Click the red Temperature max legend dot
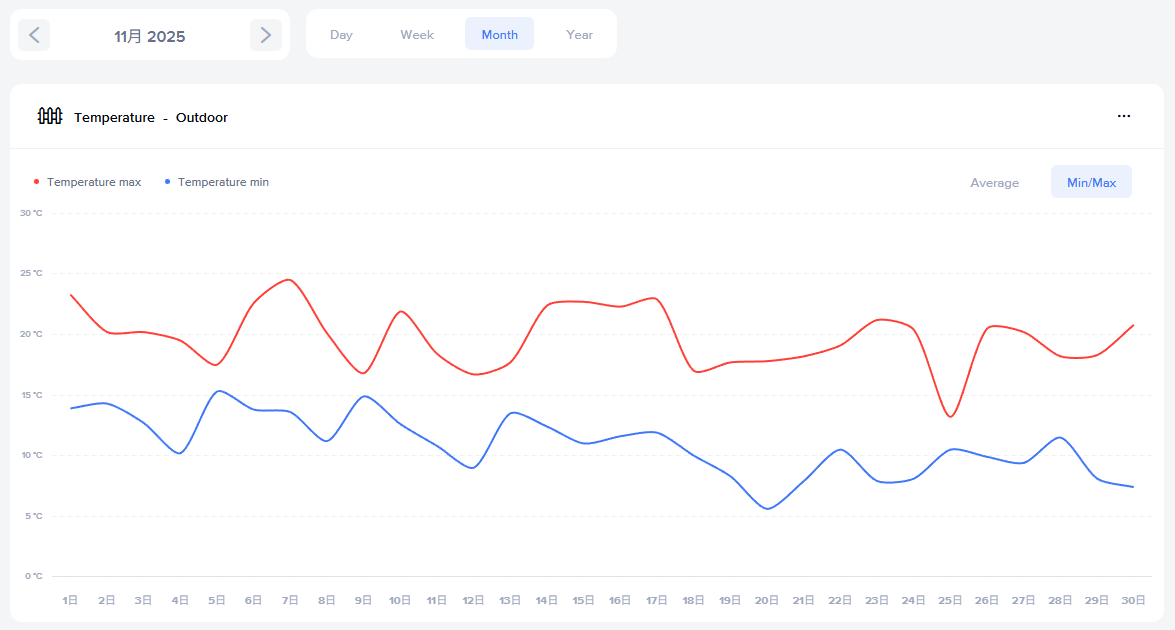This screenshot has height=630, width=1175. pos(37,182)
